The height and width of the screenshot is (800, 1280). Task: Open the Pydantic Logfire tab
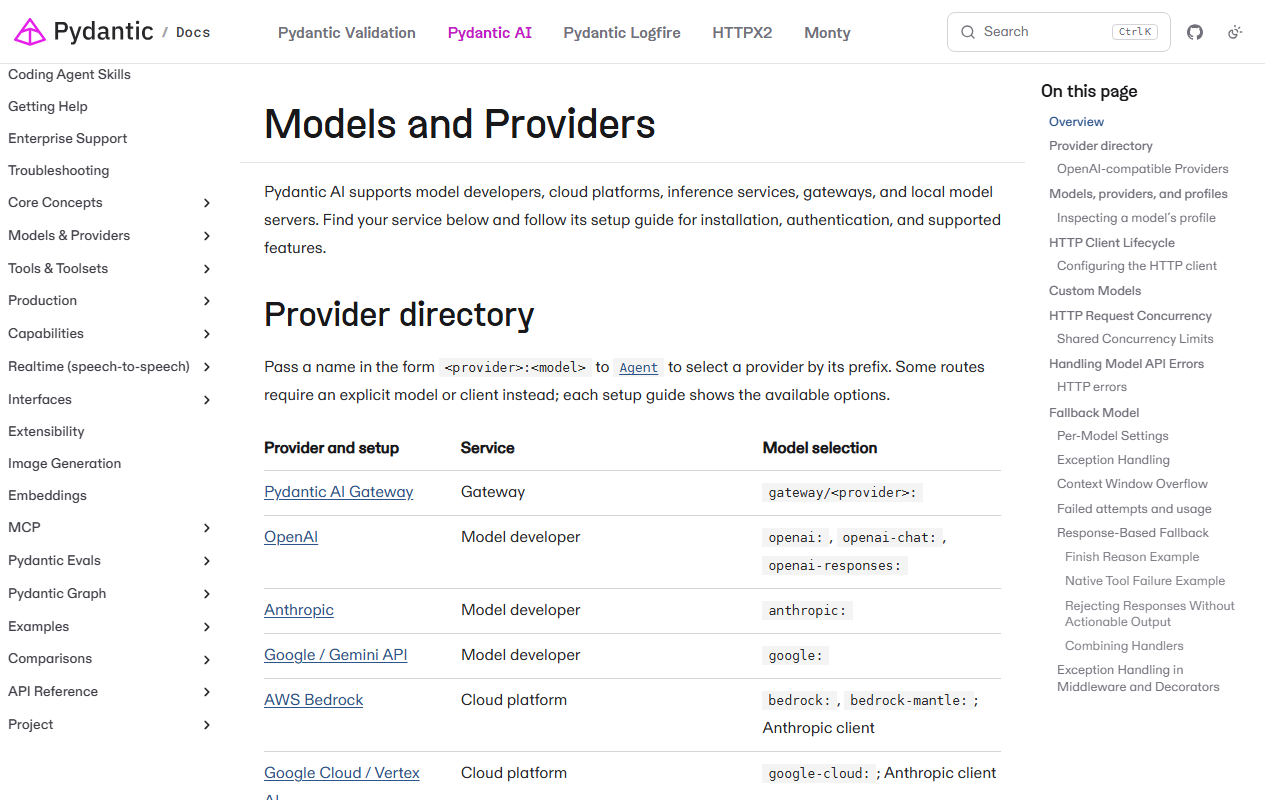coord(622,33)
